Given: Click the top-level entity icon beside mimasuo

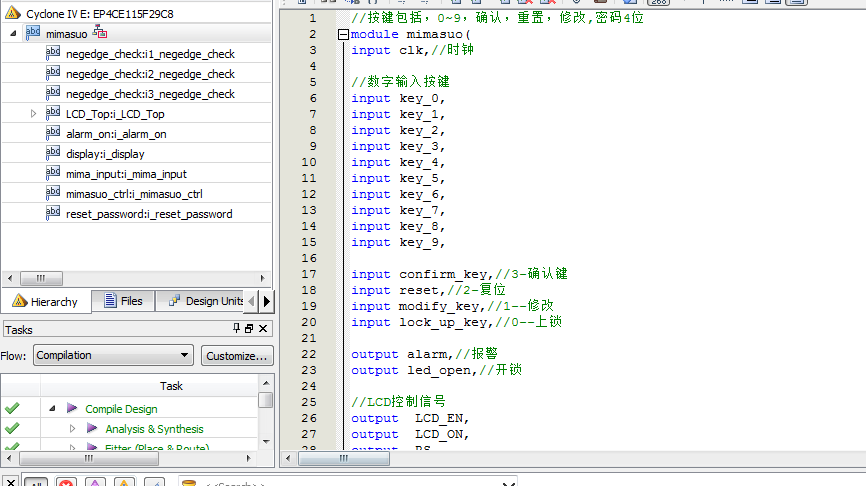Looking at the screenshot, I should coord(100,33).
